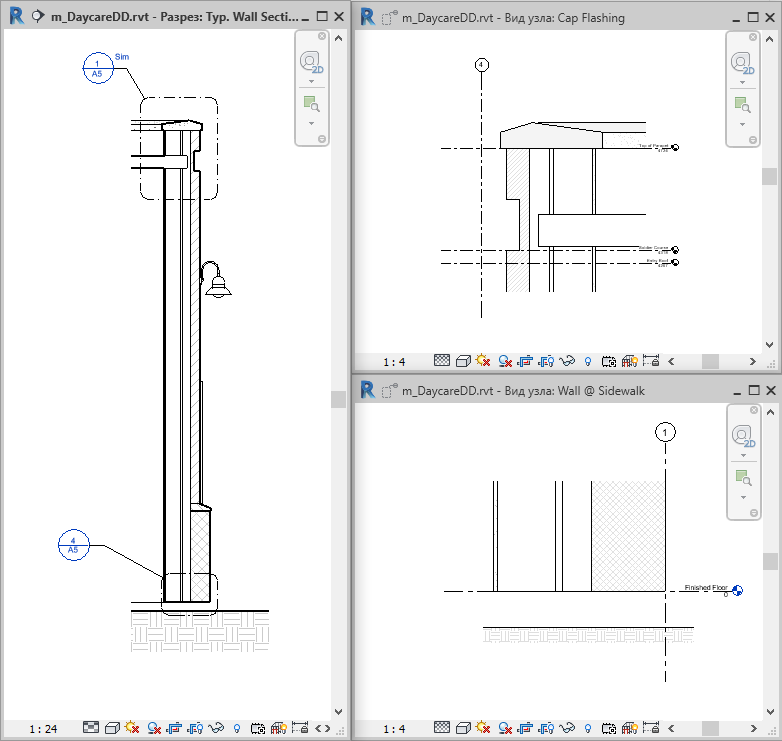
Task: Expand zoom options in Wall @ Sidewalk view
Action: point(744,497)
